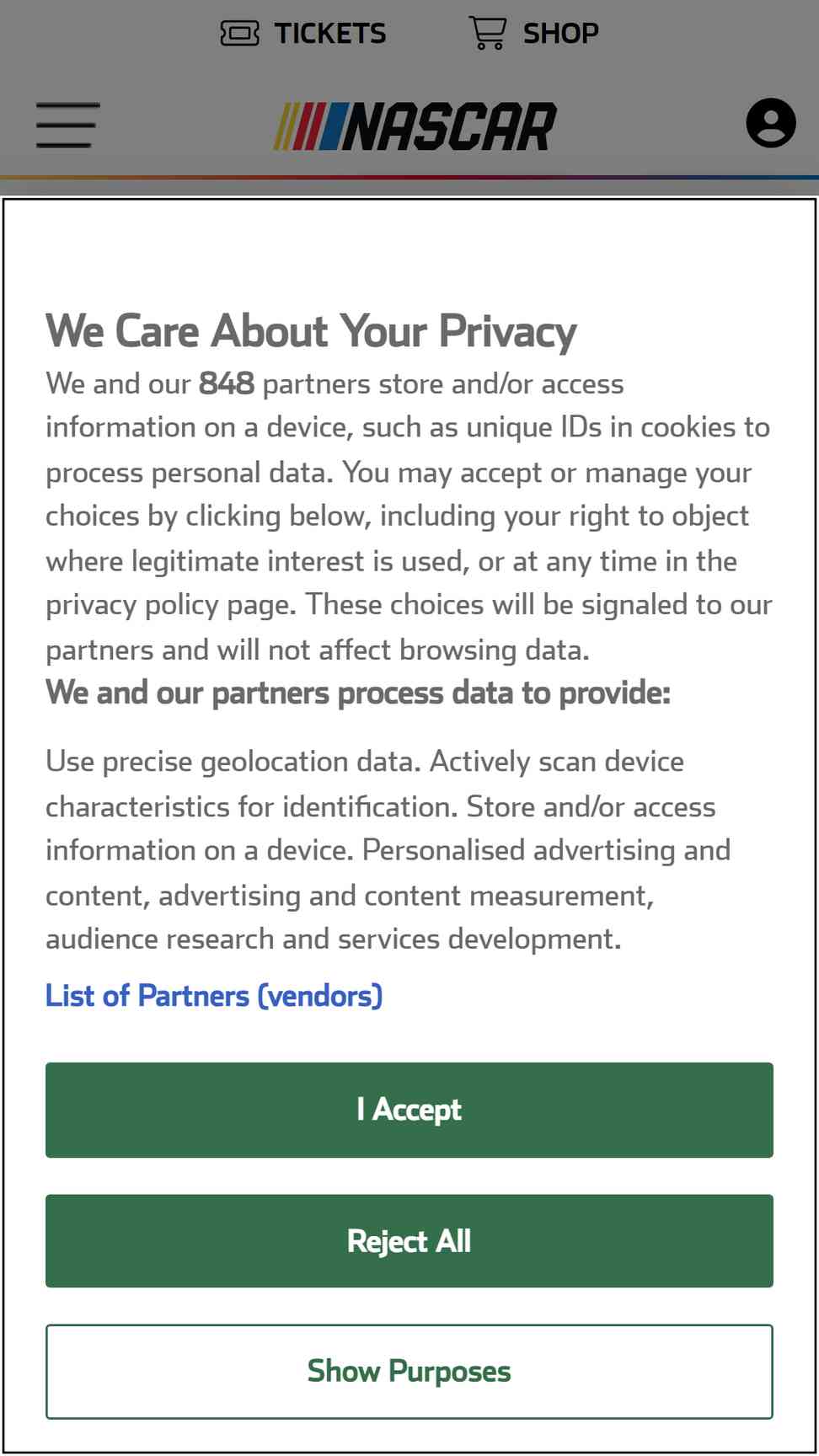Click the shopping cart icon
Viewport: 819px width, 1456px height.
488,33
